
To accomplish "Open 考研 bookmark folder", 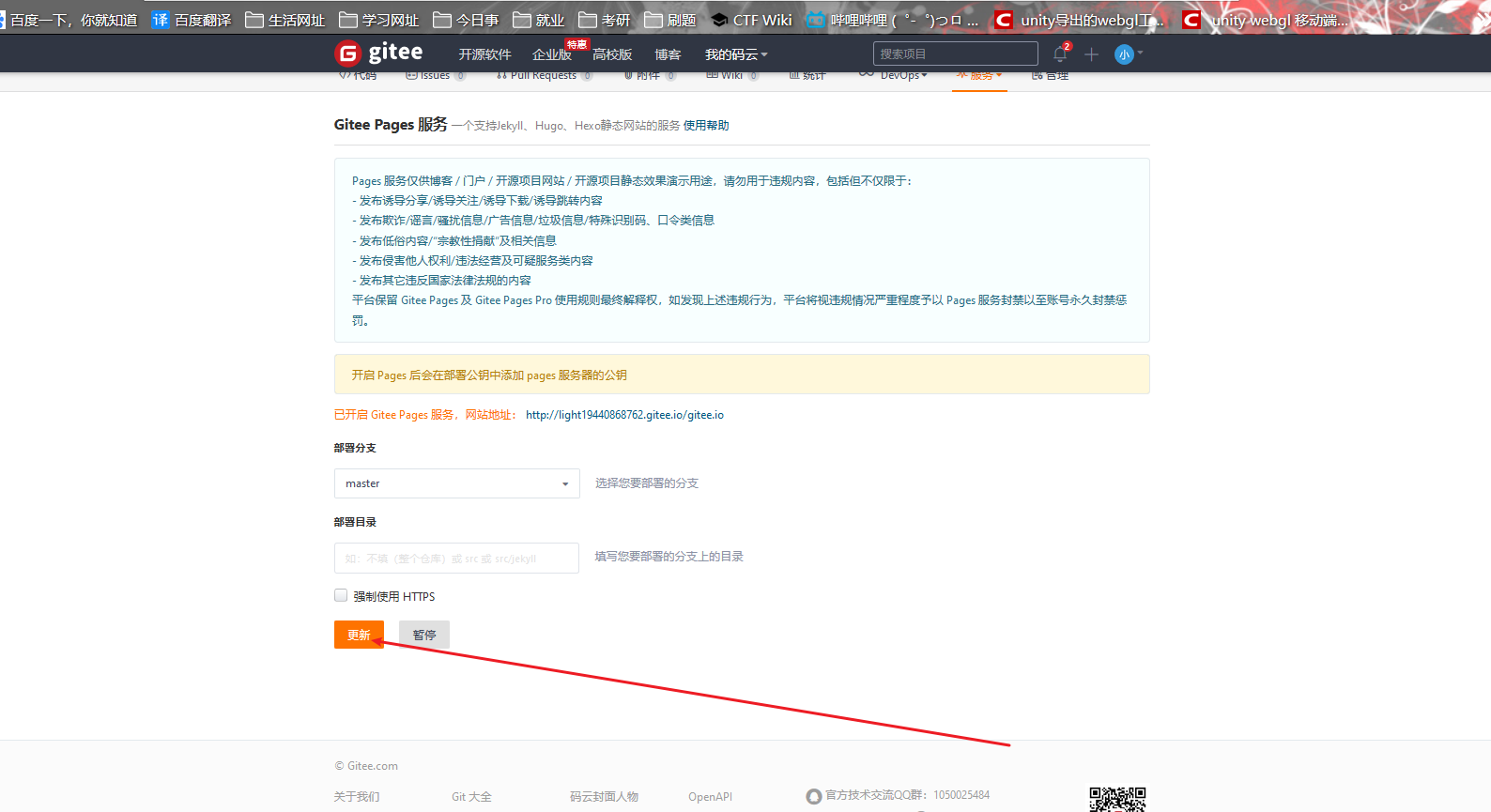I will click(604, 20).
